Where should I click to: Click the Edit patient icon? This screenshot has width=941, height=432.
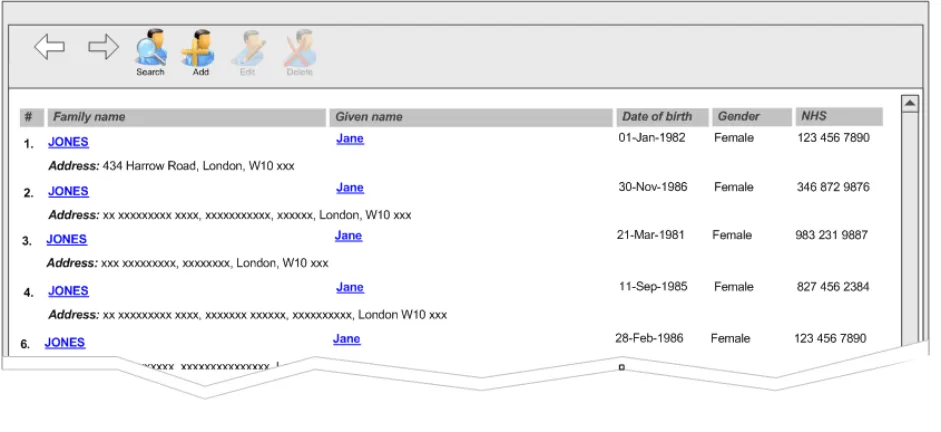(248, 48)
